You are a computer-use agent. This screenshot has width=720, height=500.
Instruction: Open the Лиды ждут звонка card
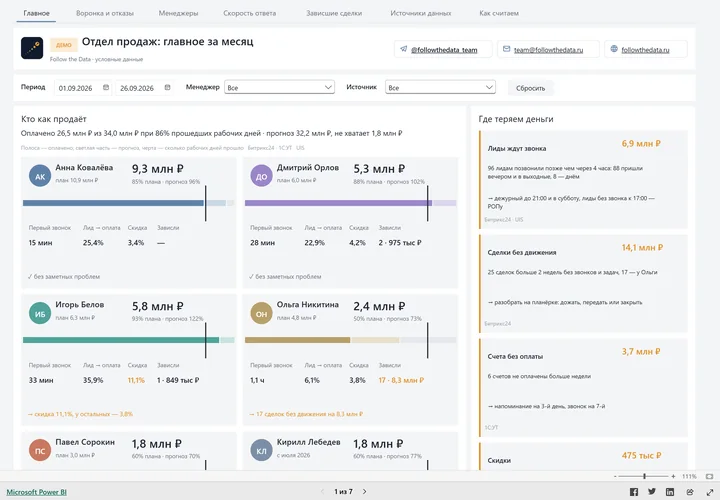click(583, 180)
